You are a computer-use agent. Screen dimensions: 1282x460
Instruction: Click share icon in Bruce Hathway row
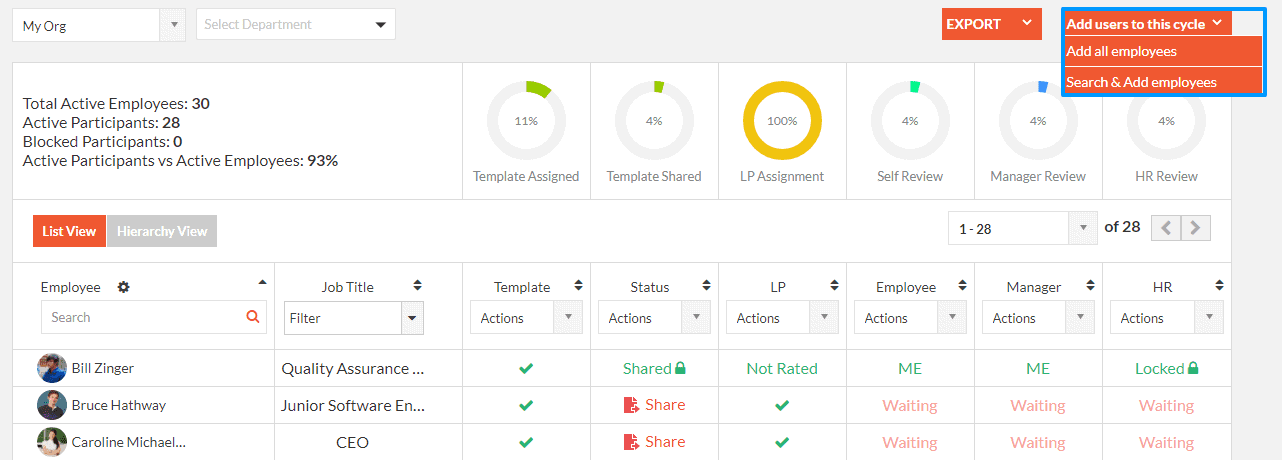631,405
